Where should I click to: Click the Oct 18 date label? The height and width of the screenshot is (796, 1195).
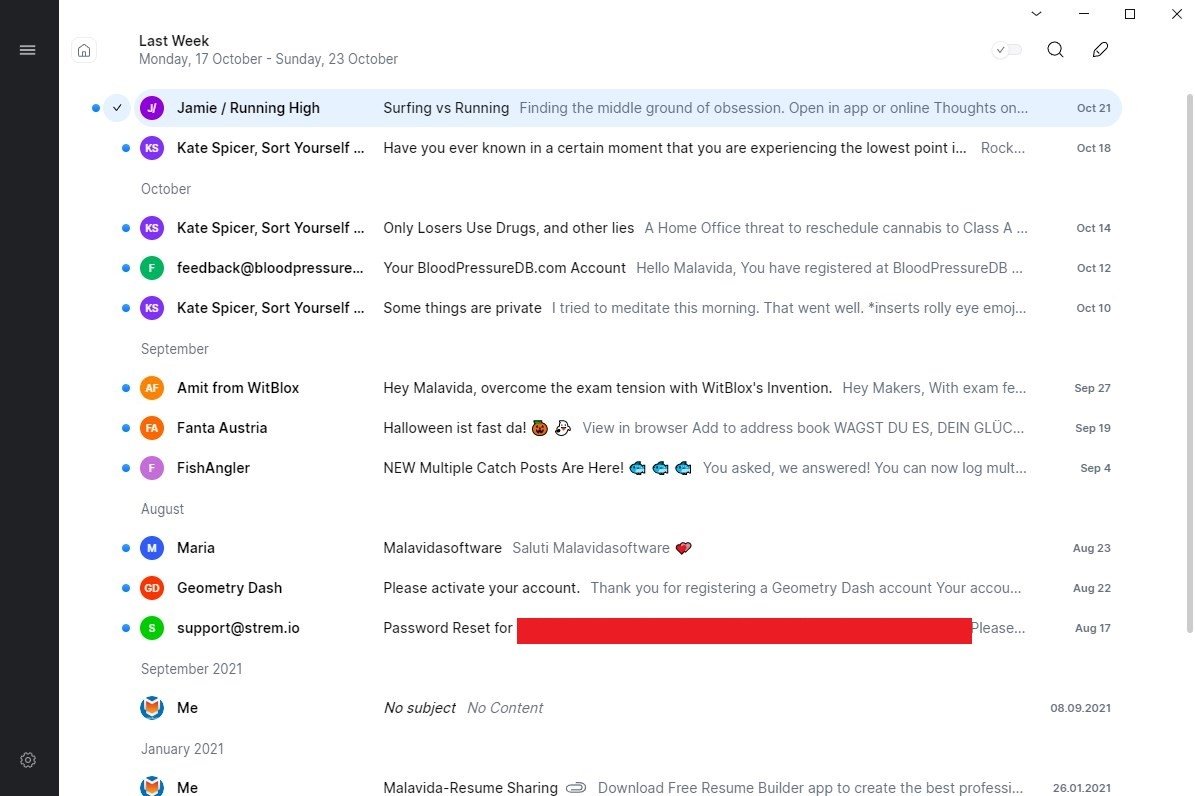(1094, 148)
